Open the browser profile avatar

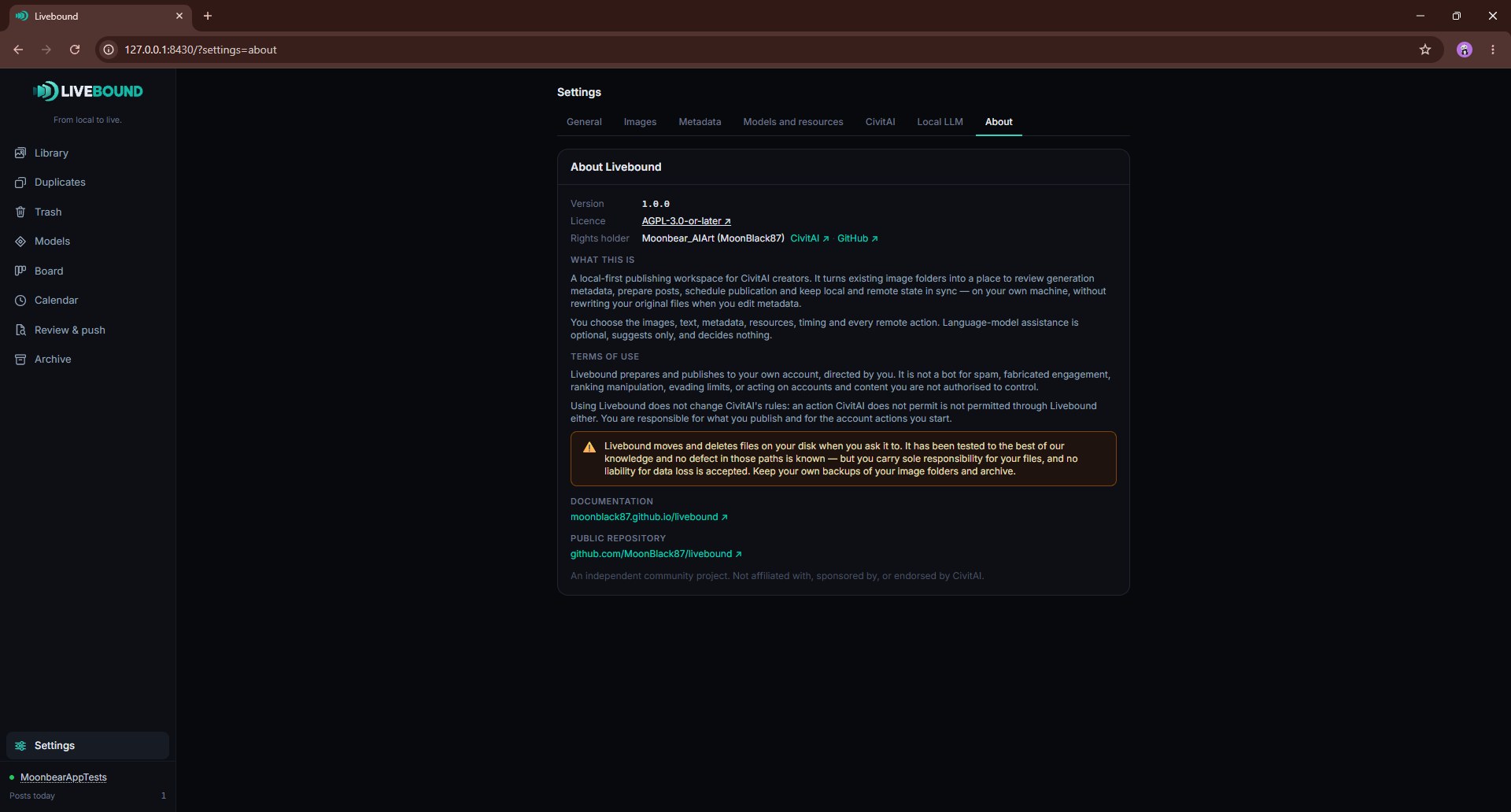1465,50
